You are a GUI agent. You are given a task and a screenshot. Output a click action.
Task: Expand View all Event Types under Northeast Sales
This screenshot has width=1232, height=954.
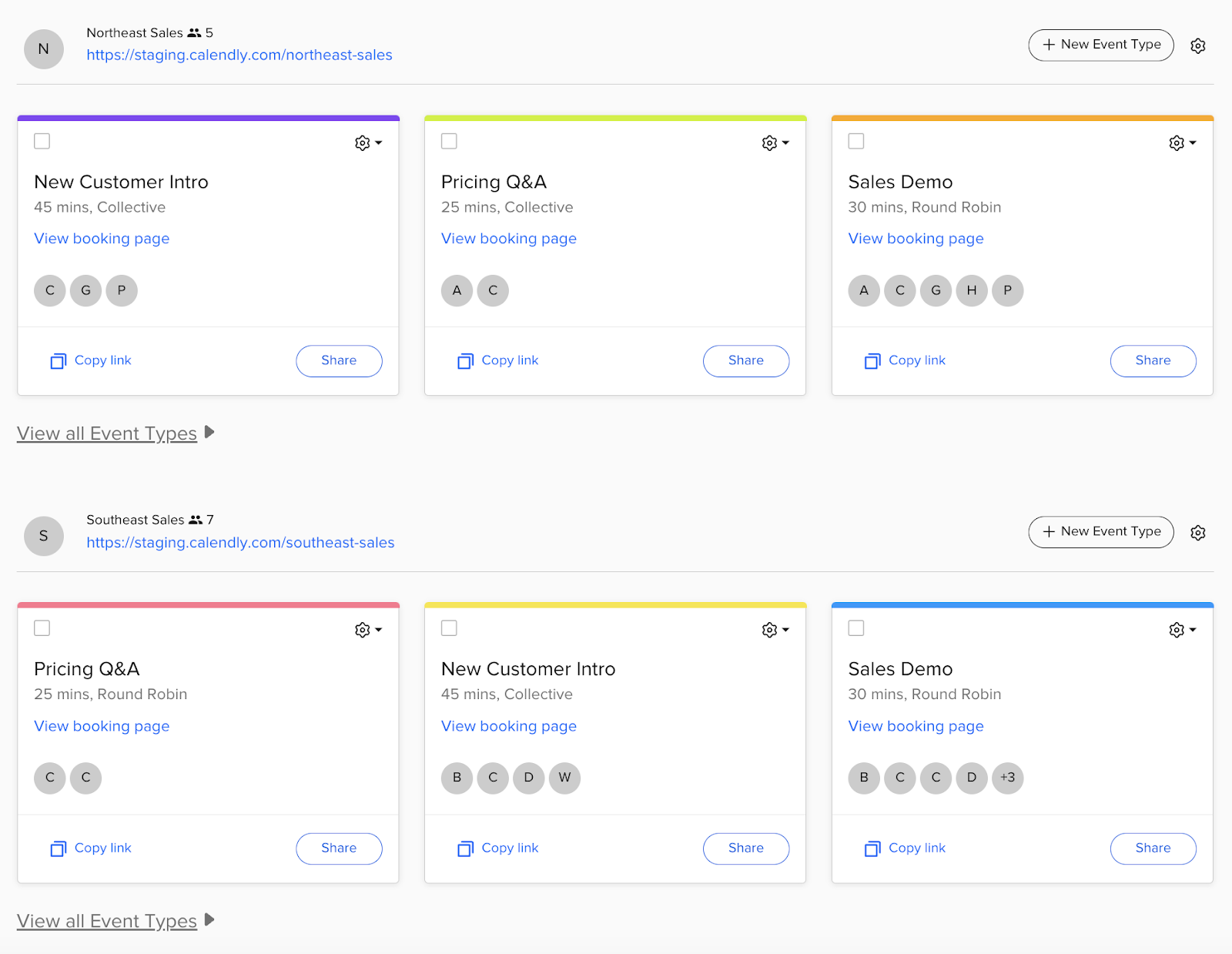[115, 433]
